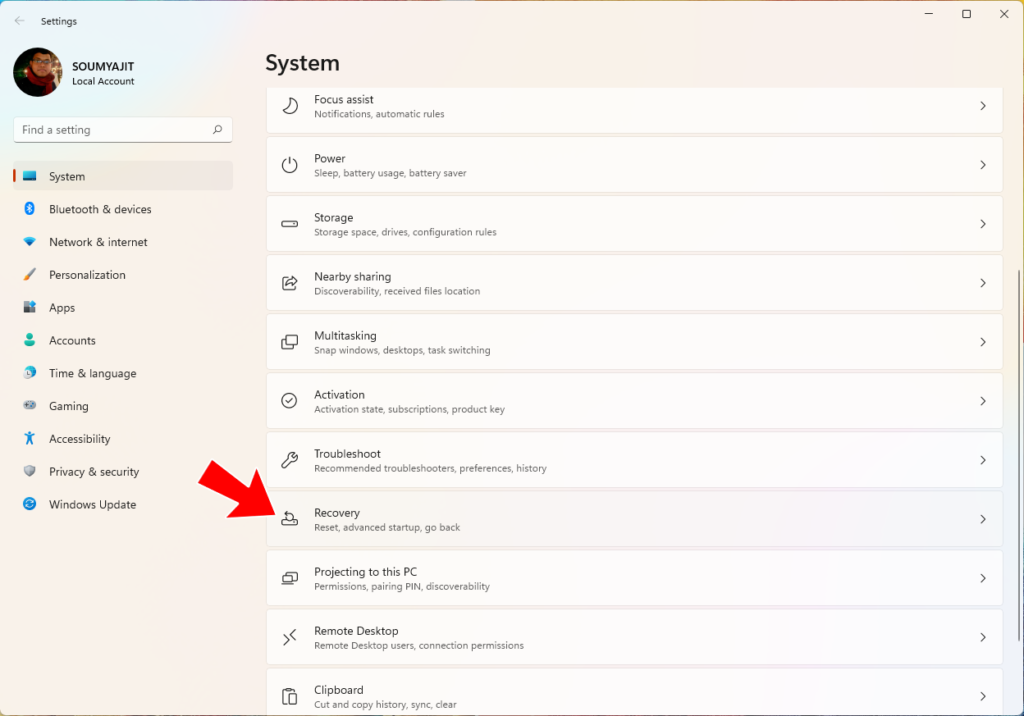Screen dimensions: 1024x716
Task: Click the Projecting to this PC icon
Action: [x=290, y=578]
